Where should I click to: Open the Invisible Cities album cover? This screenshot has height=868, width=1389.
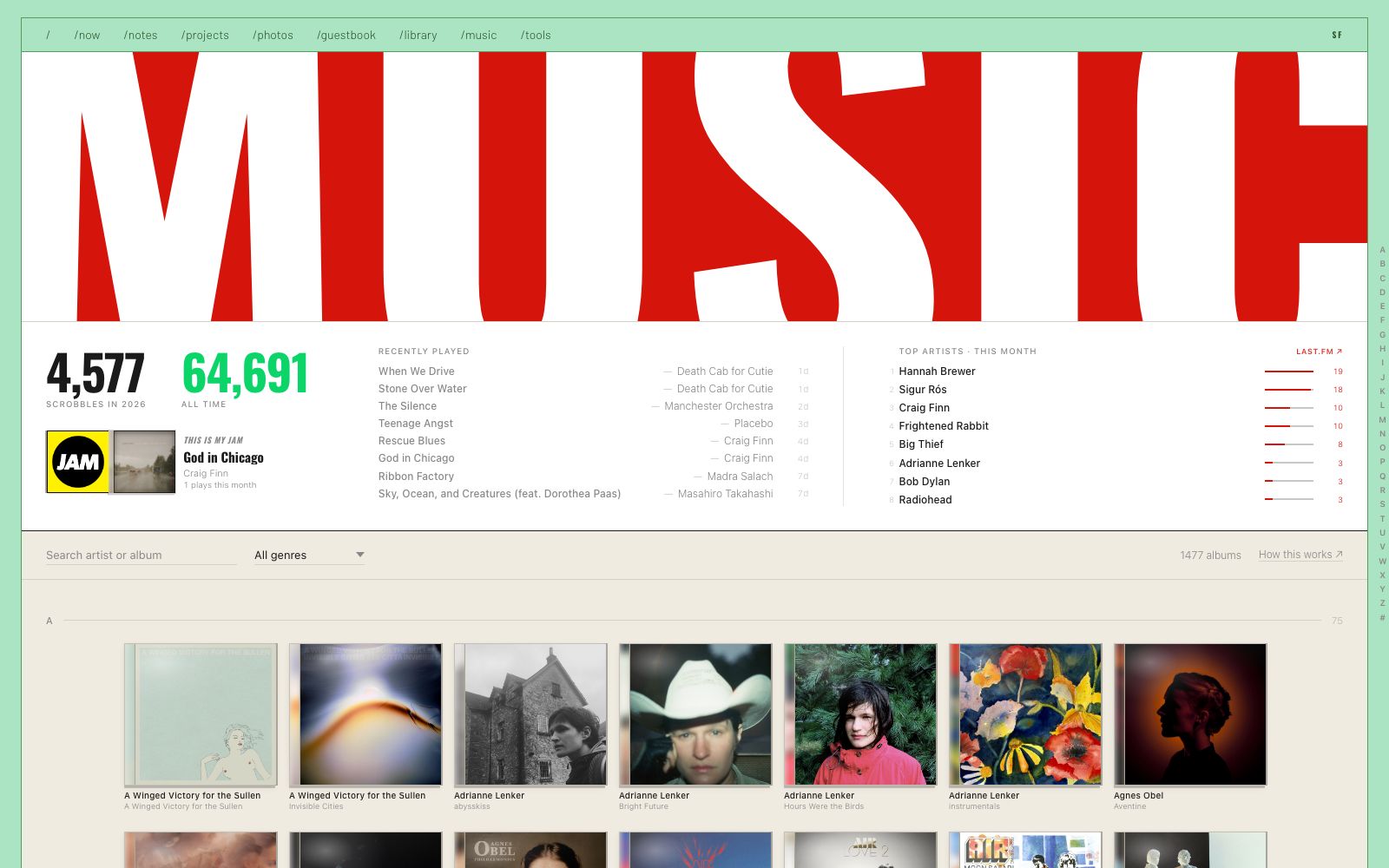365,714
